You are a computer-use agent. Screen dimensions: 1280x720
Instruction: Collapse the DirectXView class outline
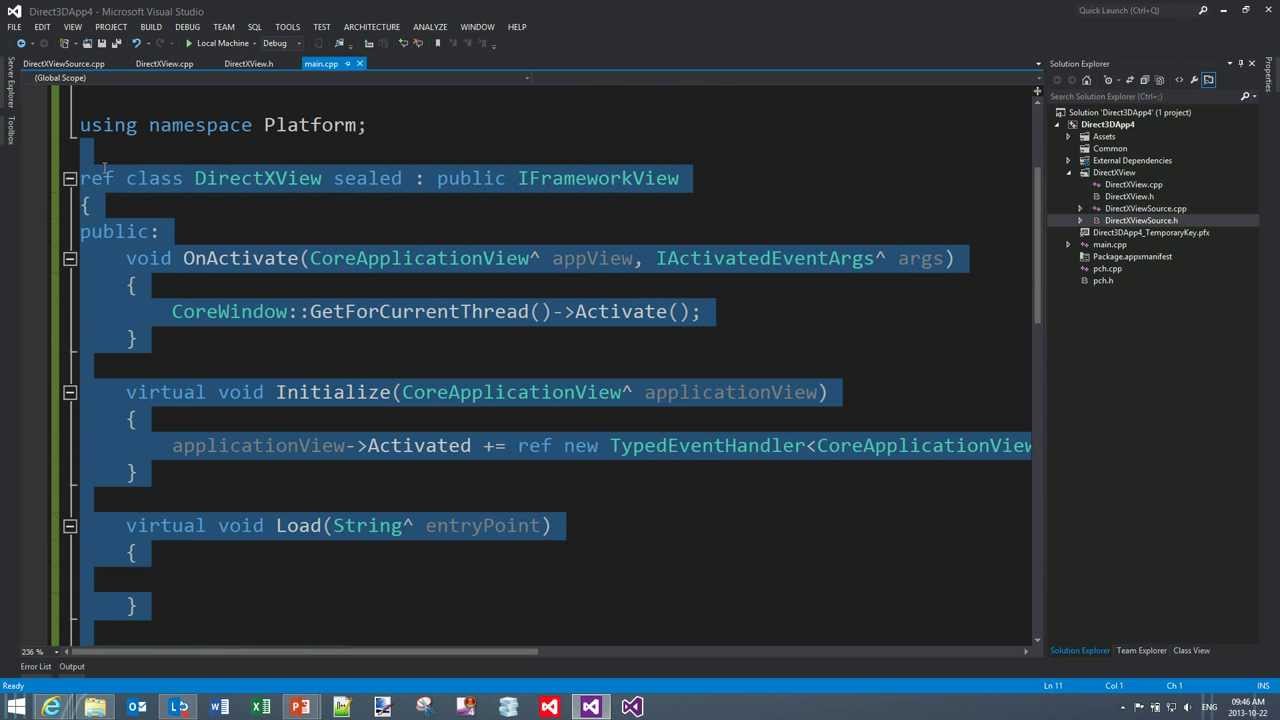[70, 178]
